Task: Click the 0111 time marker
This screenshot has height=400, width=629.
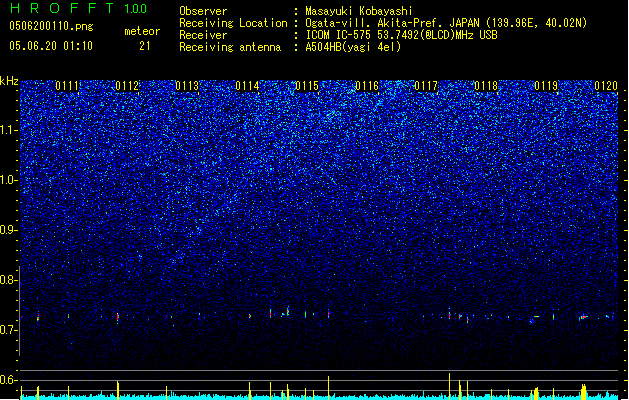Action: point(67,86)
